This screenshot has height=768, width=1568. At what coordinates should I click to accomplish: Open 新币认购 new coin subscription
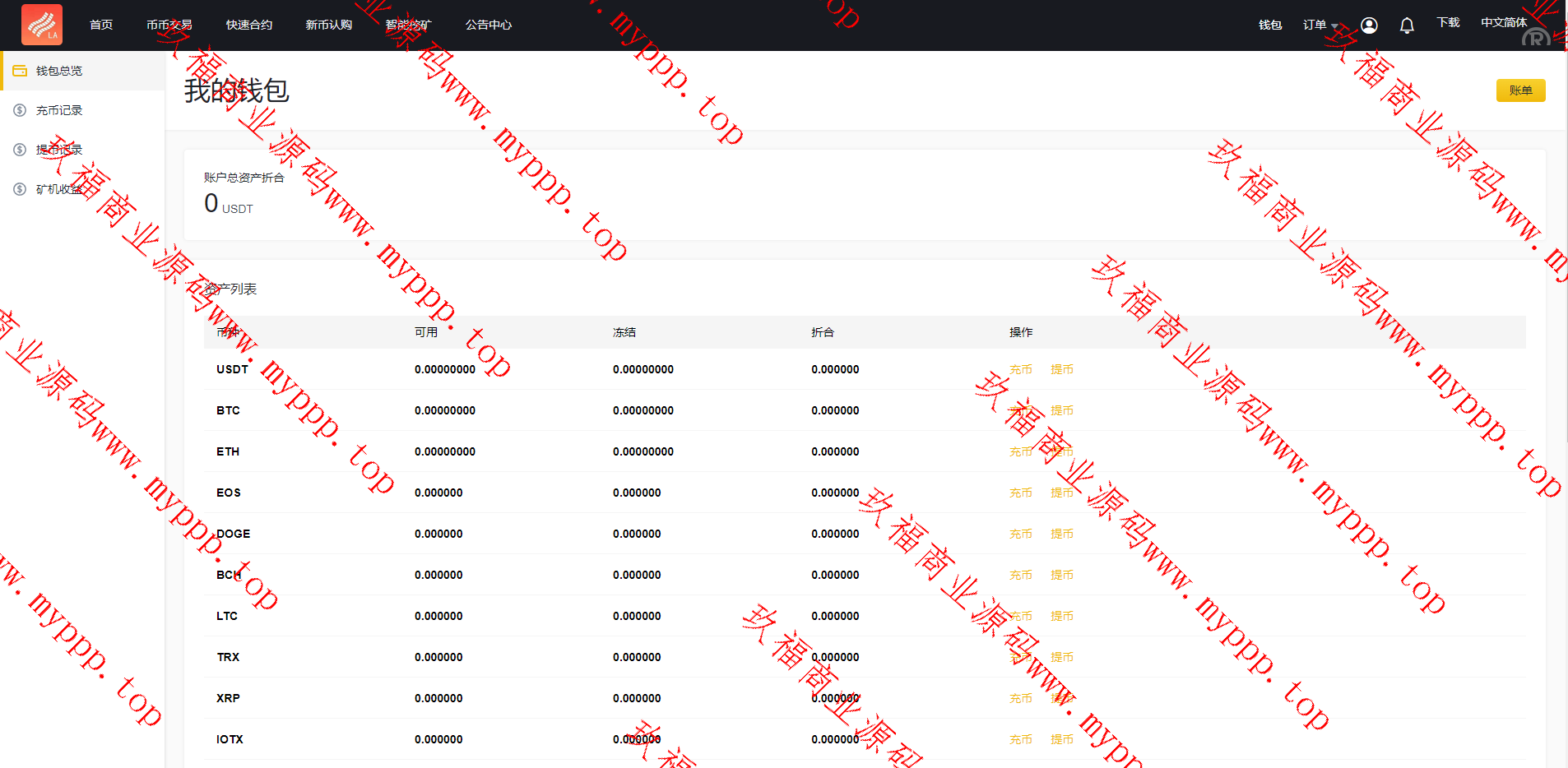pos(329,25)
